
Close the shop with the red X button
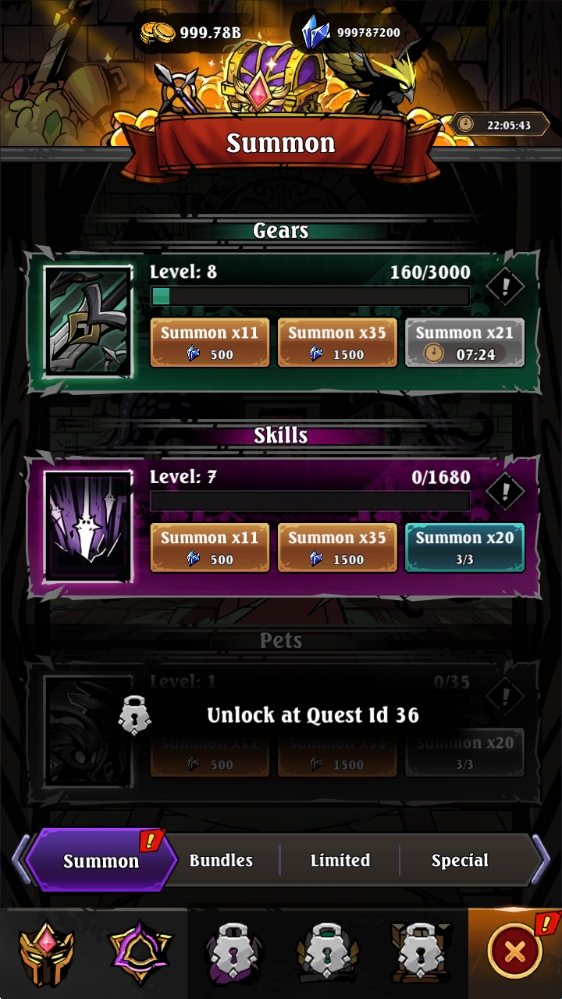click(515, 953)
